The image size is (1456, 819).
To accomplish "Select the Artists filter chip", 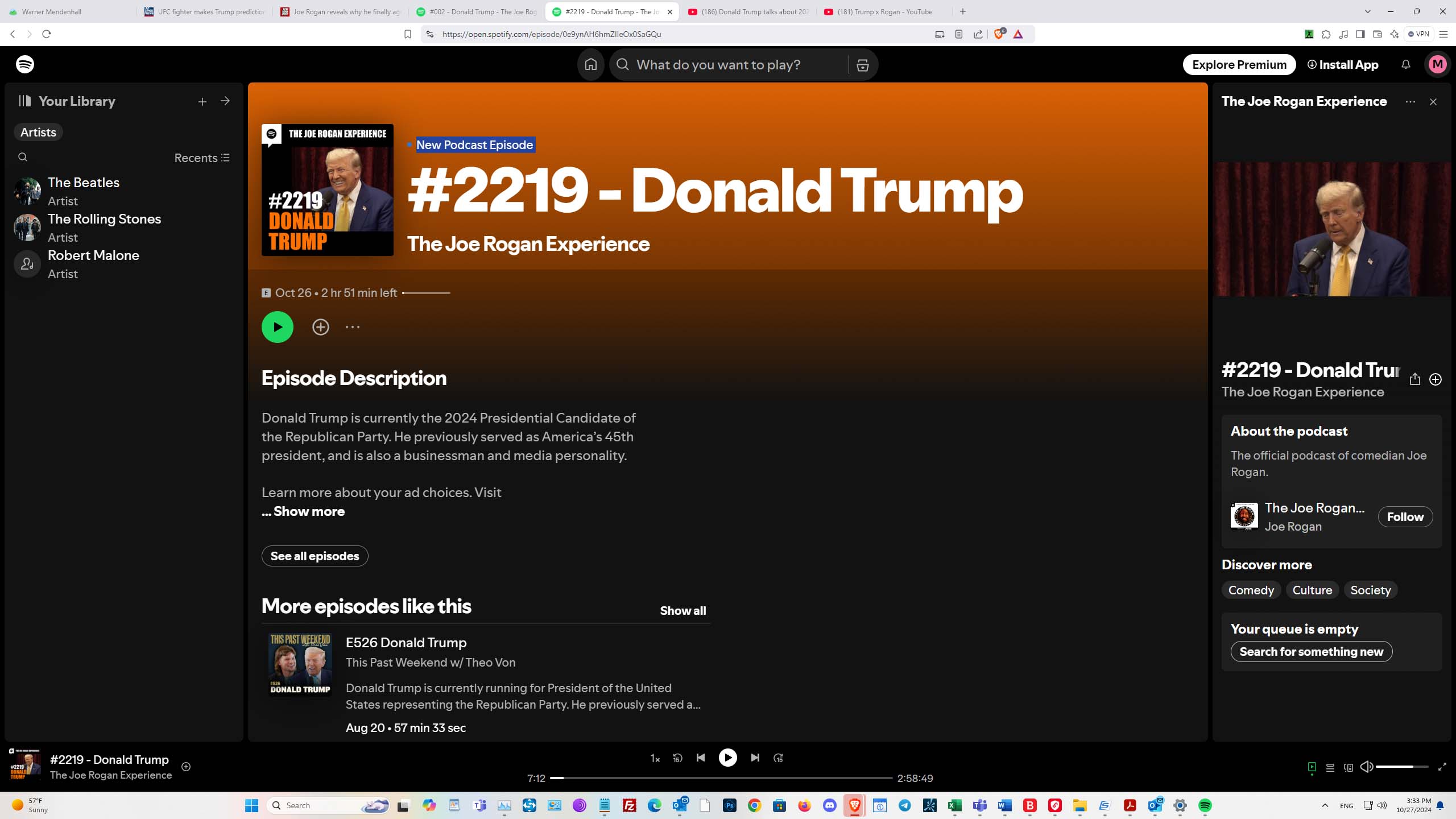I will click(x=38, y=132).
